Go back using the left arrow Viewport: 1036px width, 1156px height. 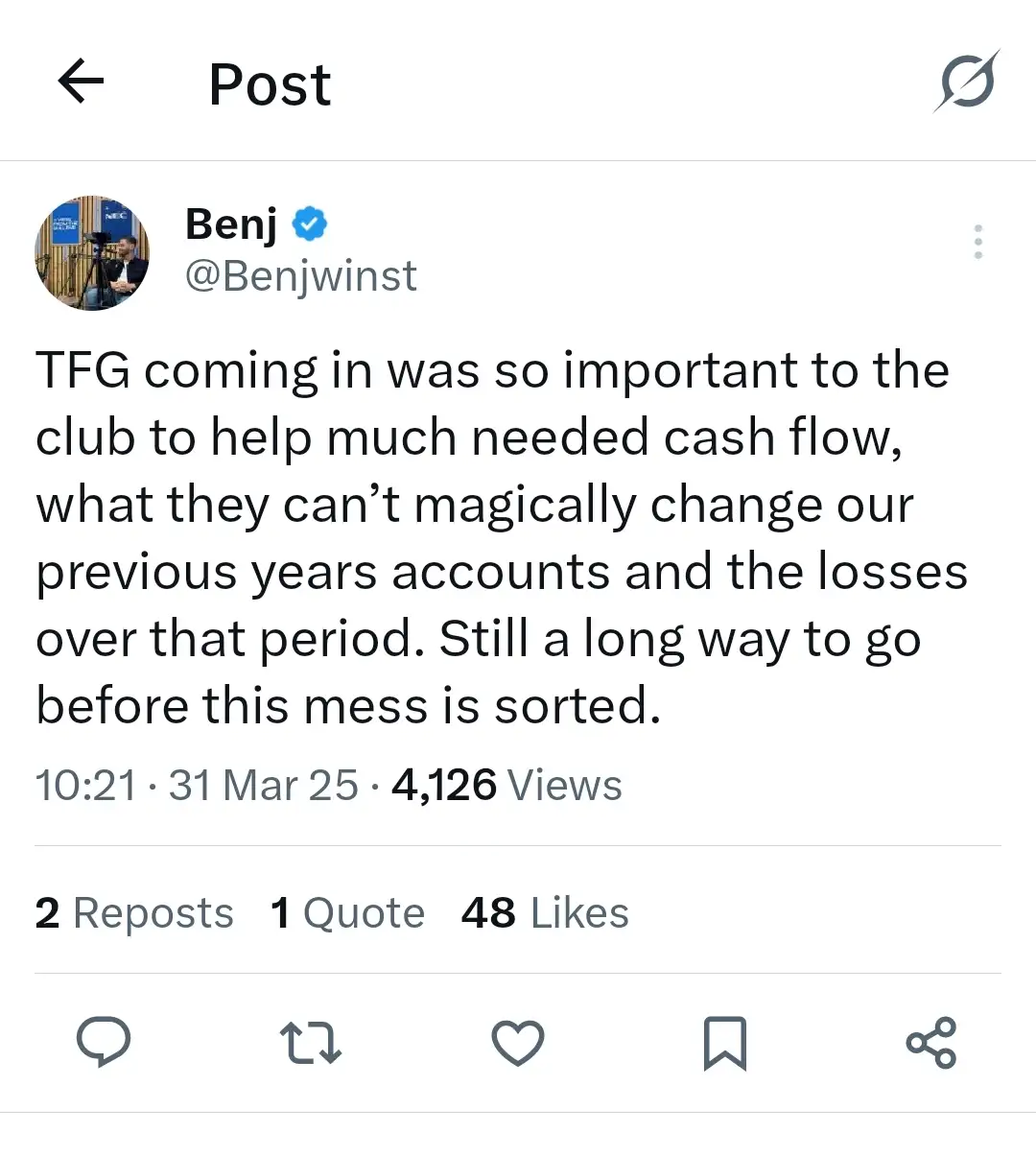pyautogui.click(x=81, y=82)
